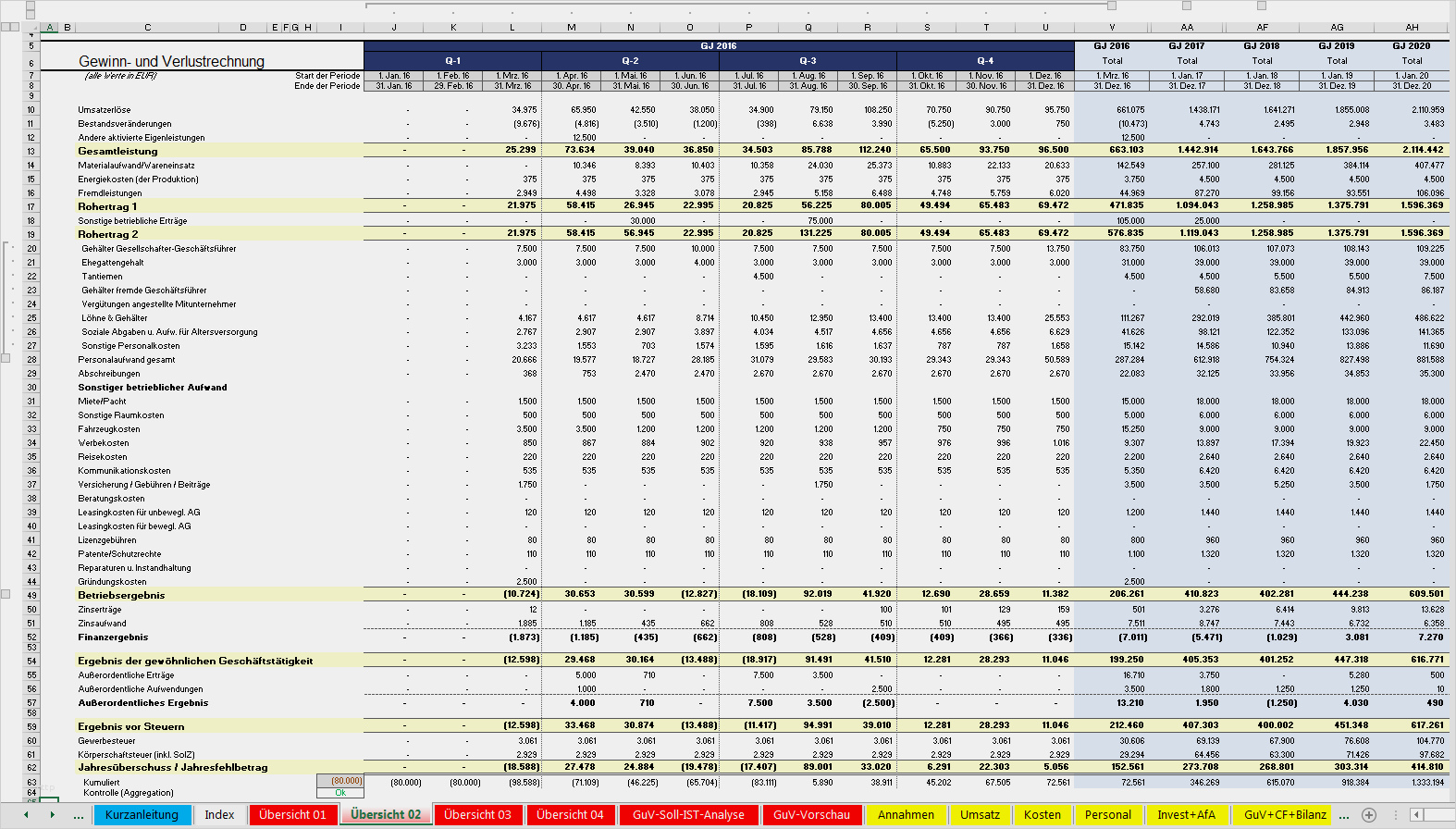Click the Sonstiger betrieblicher Aufwand heading
Image resolution: width=1456 pixels, height=829 pixels.
click(x=153, y=387)
